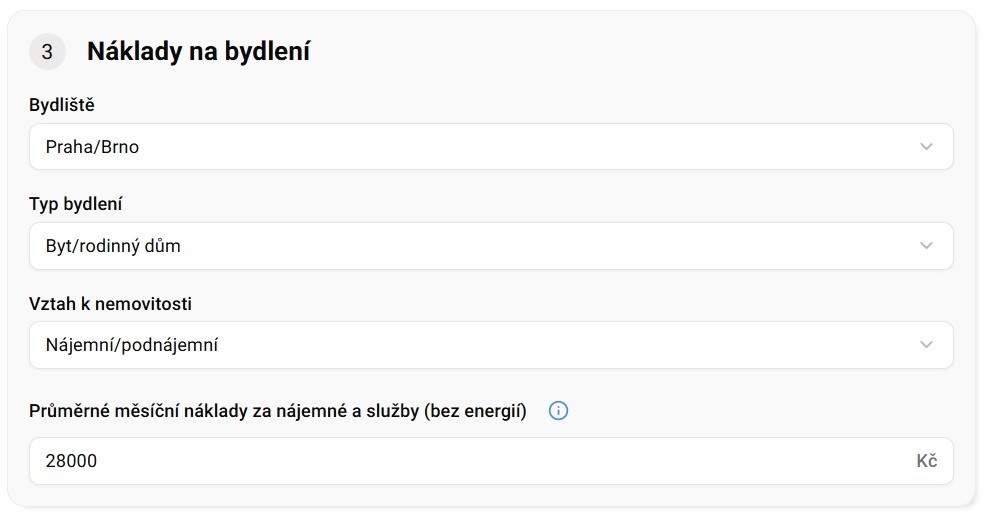Click the Bydliště field label
Screen dimensions: 988x519
[62, 105]
